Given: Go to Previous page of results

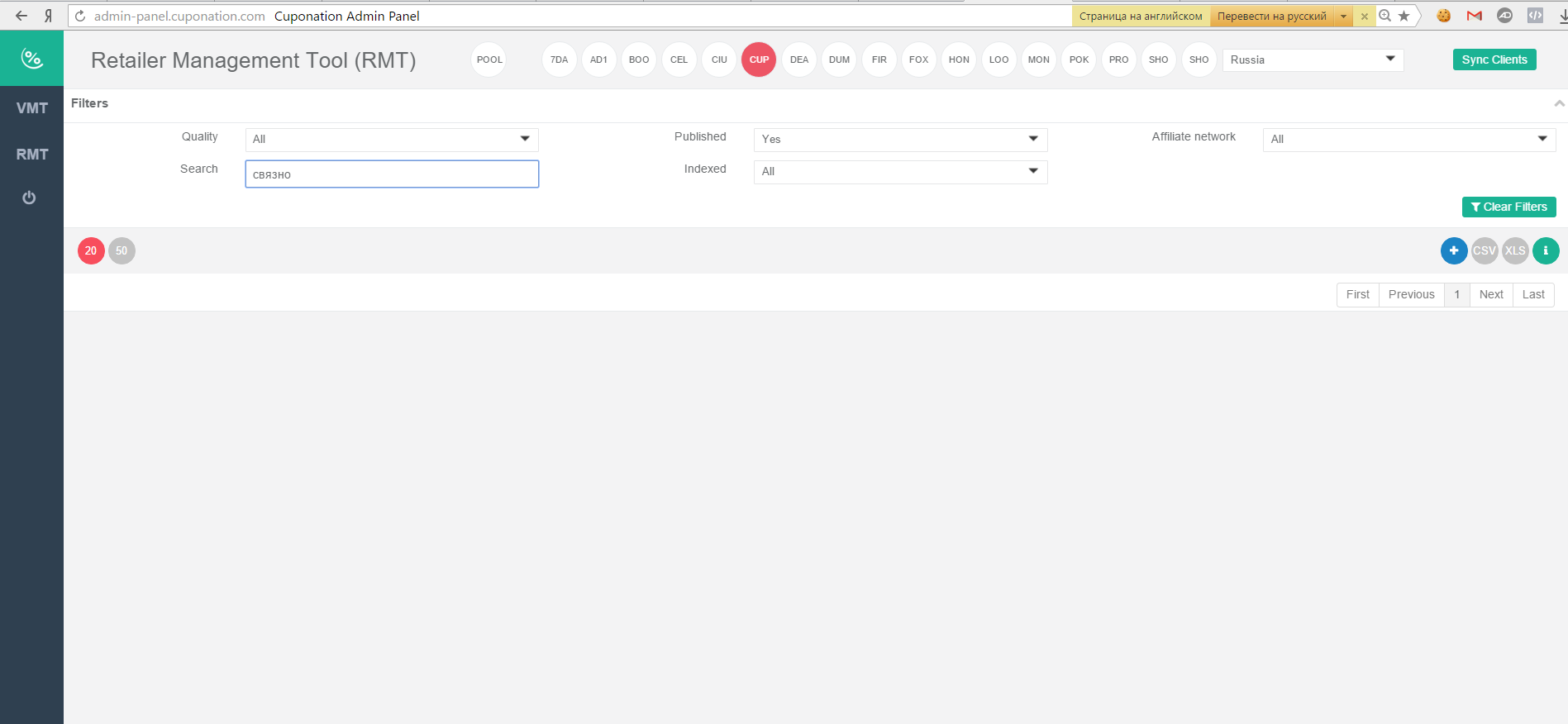Looking at the screenshot, I should (1411, 295).
